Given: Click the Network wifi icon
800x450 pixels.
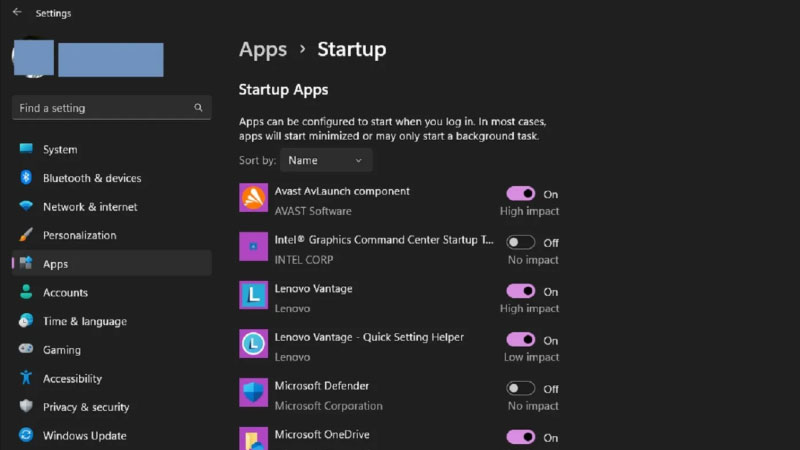Looking at the screenshot, I should [x=26, y=206].
